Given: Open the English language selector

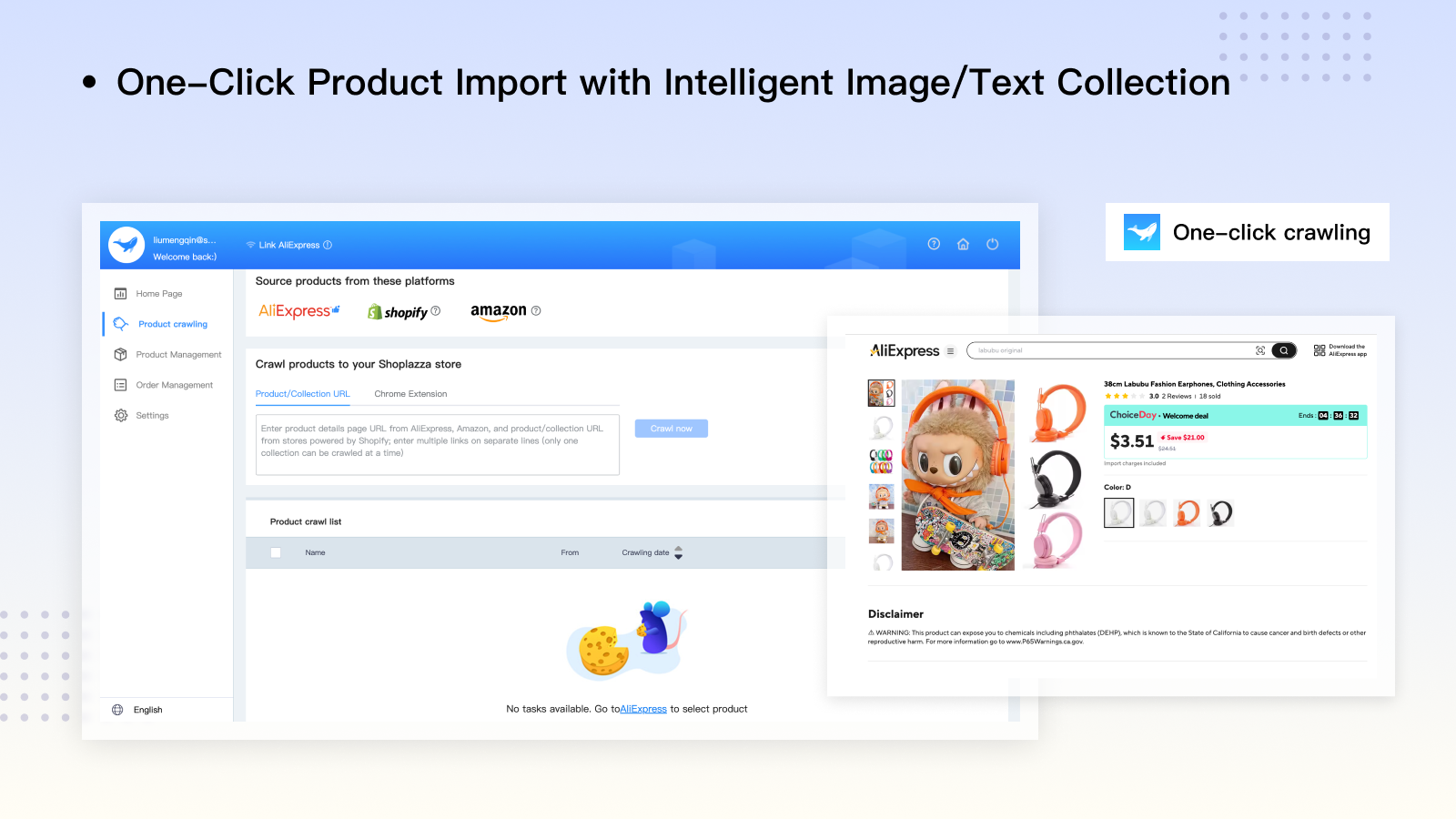Looking at the screenshot, I should click(x=147, y=710).
